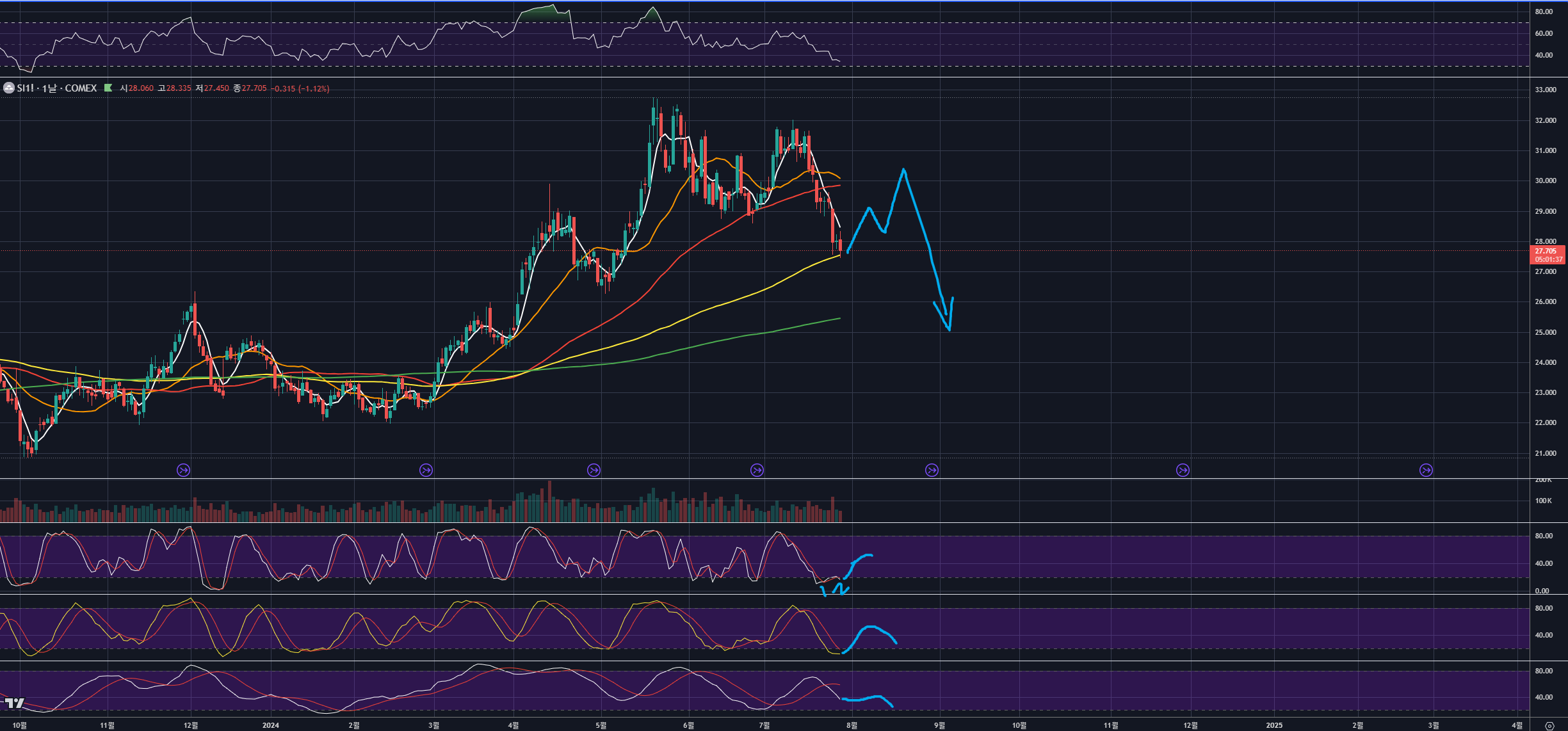
Task: Click the silver symbol logo beside SI1!
Action: click(9, 88)
